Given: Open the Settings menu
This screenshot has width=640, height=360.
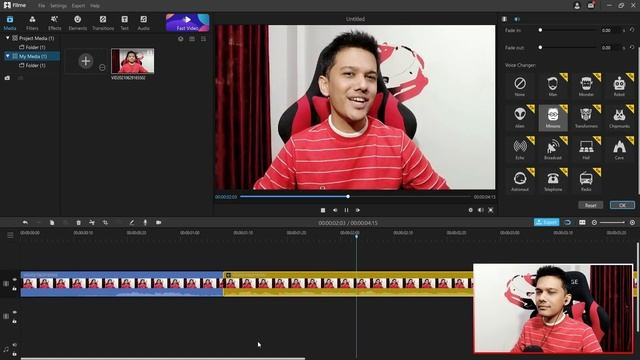Looking at the screenshot, I should pyautogui.click(x=58, y=6).
